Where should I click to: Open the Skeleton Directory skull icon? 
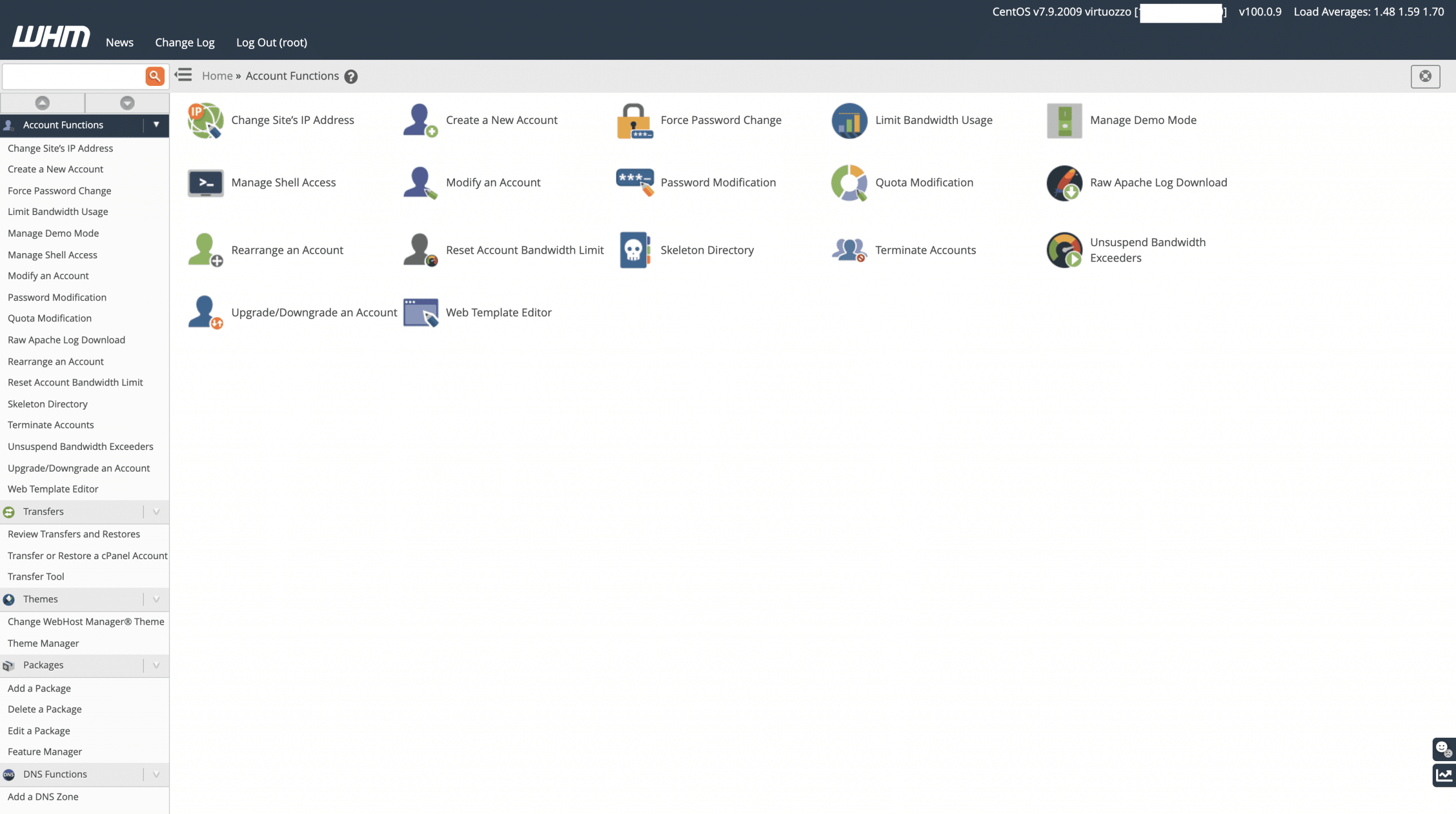click(x=635, y=250)
